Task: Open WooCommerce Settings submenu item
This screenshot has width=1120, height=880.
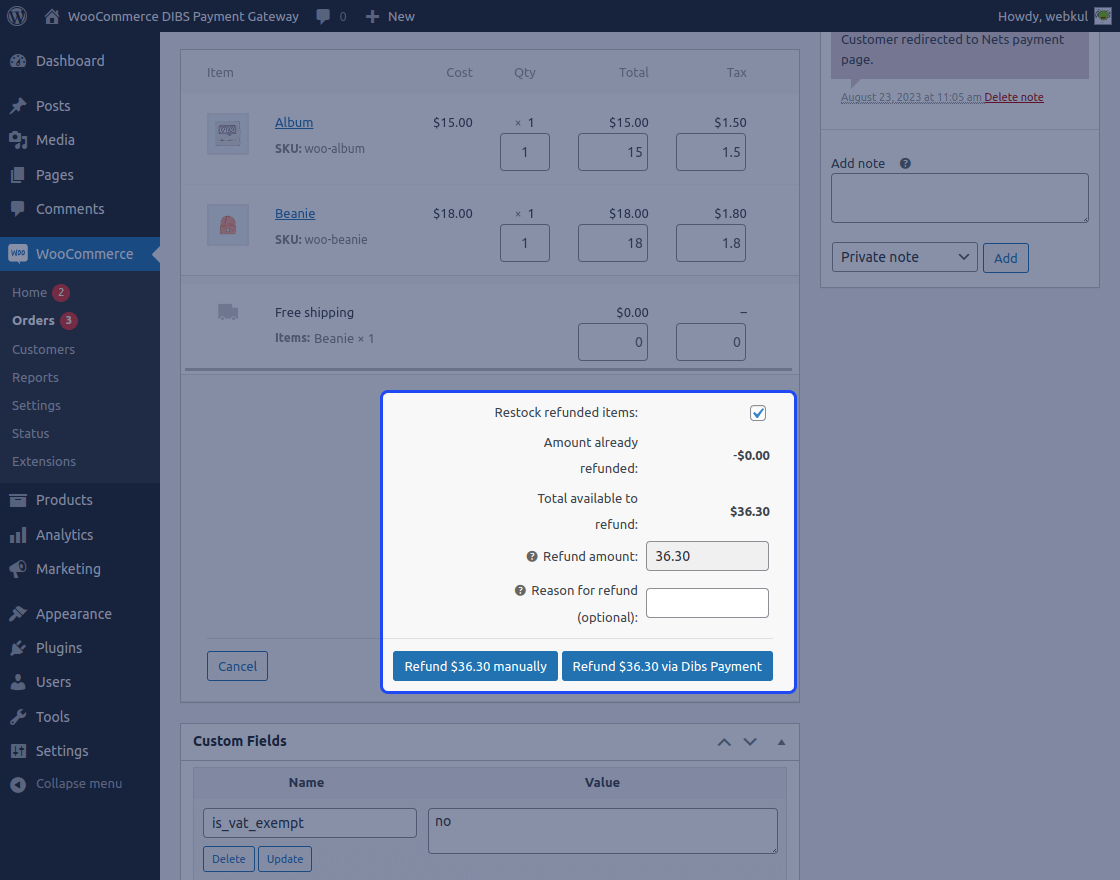Action: coord(36,405)
